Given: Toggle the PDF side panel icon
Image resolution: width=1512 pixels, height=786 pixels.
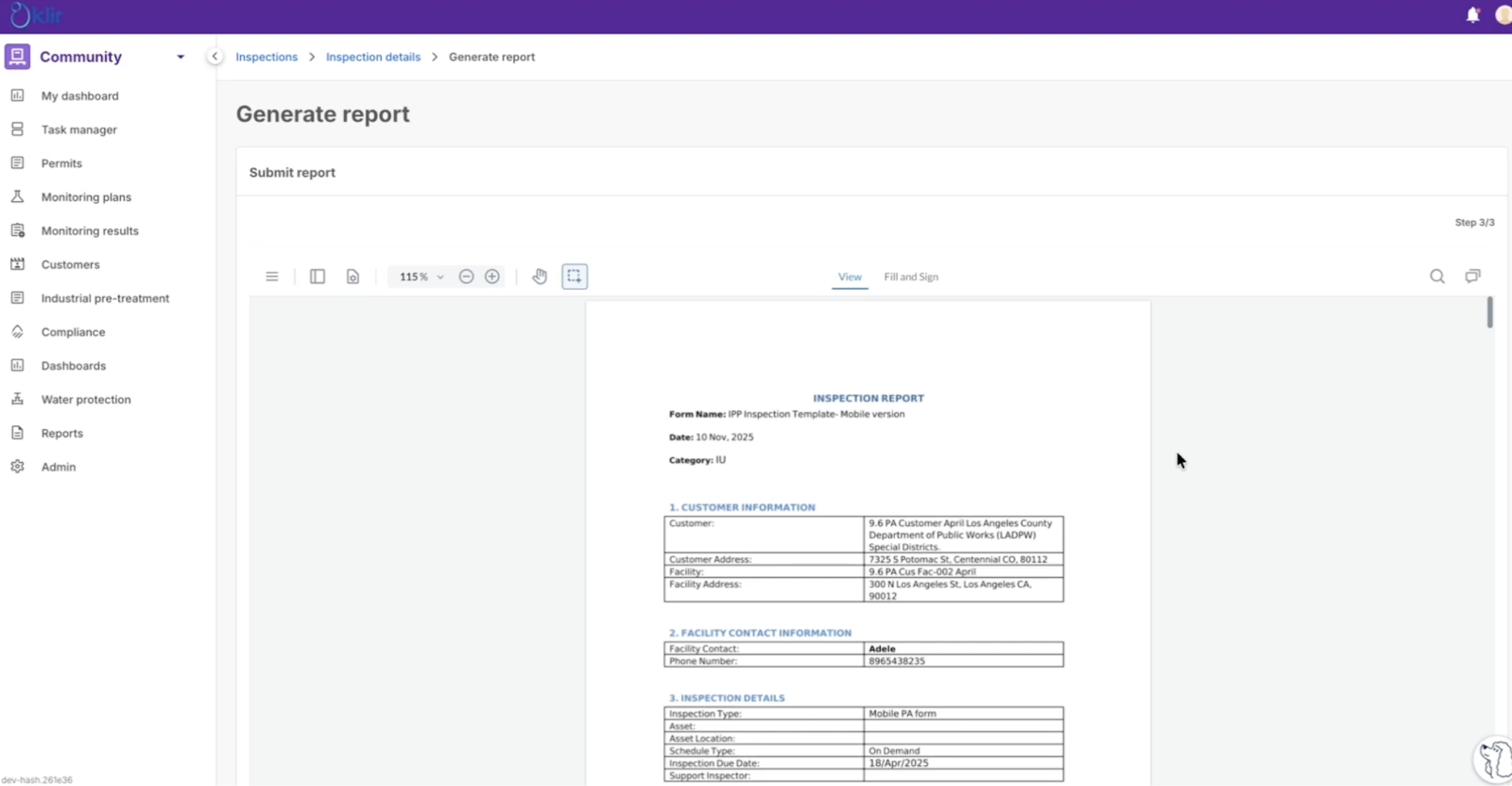Looking at the screenshot, I should pos(318,277).
